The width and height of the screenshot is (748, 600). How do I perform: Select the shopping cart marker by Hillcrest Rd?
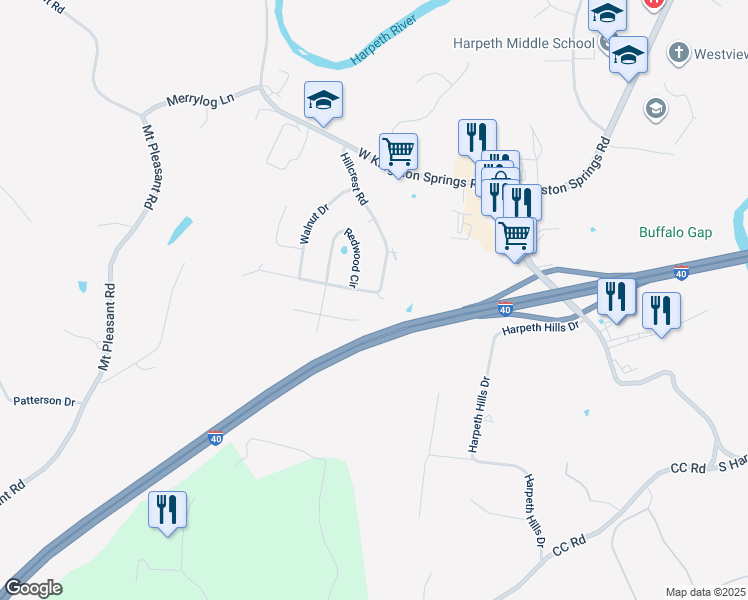coord(398,154)
